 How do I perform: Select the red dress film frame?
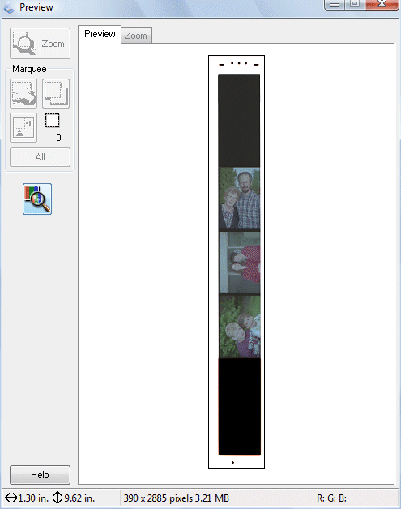[239, 262]
